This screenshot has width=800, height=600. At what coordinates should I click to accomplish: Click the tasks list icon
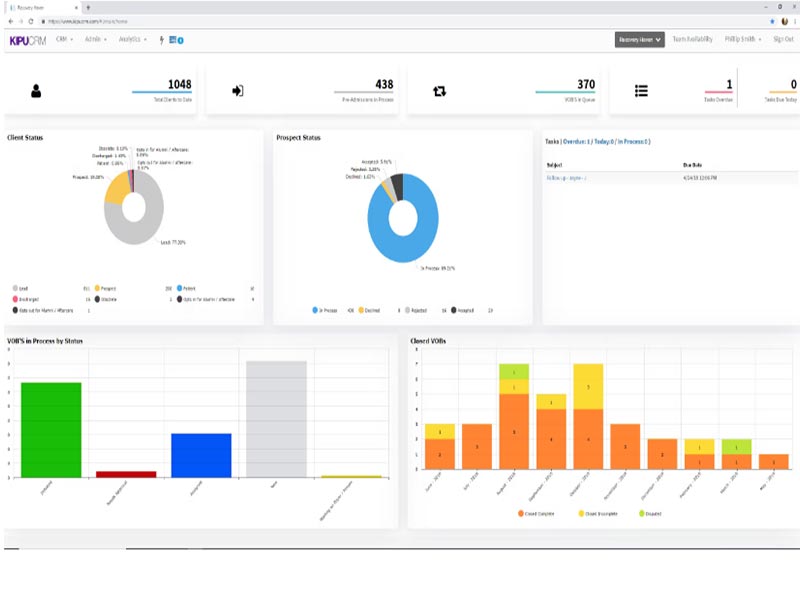click(641, 91)
